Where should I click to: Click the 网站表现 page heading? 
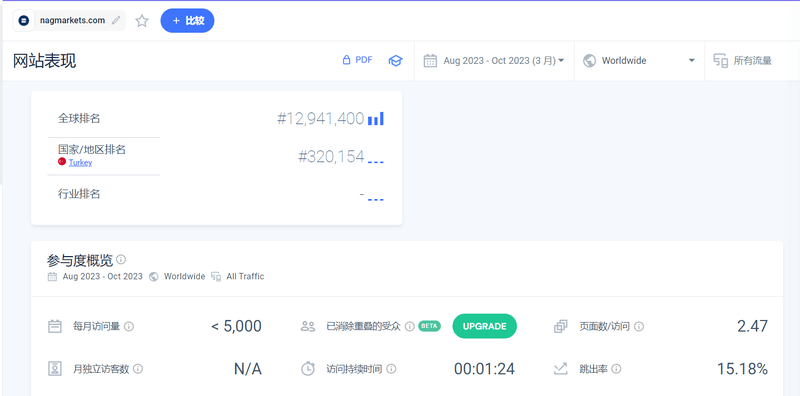pyautogui.click(x=44, y=61)
